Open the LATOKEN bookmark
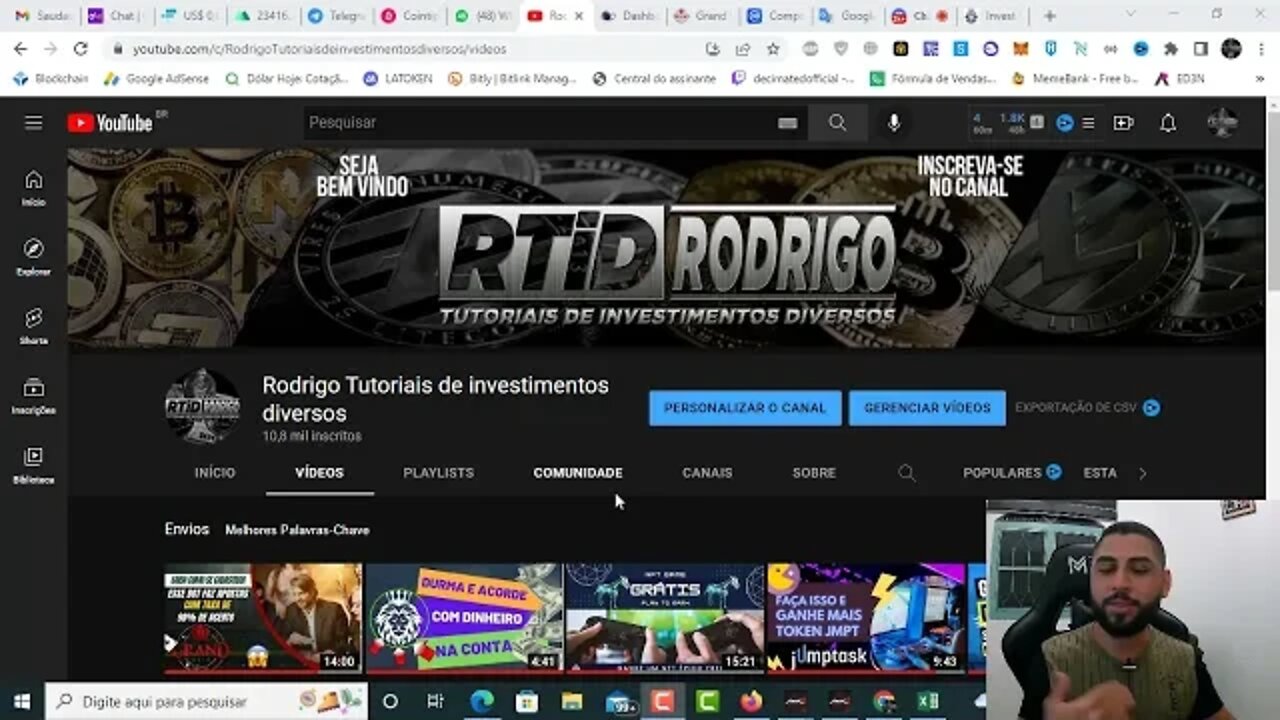The image size is (1280, 720). pyautogui.click(x=397, y=78)
